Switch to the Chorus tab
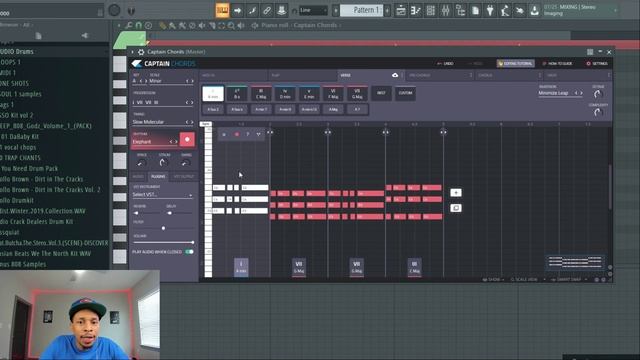The width and height of the screenshot is (640, 360). tap(509, 75)
